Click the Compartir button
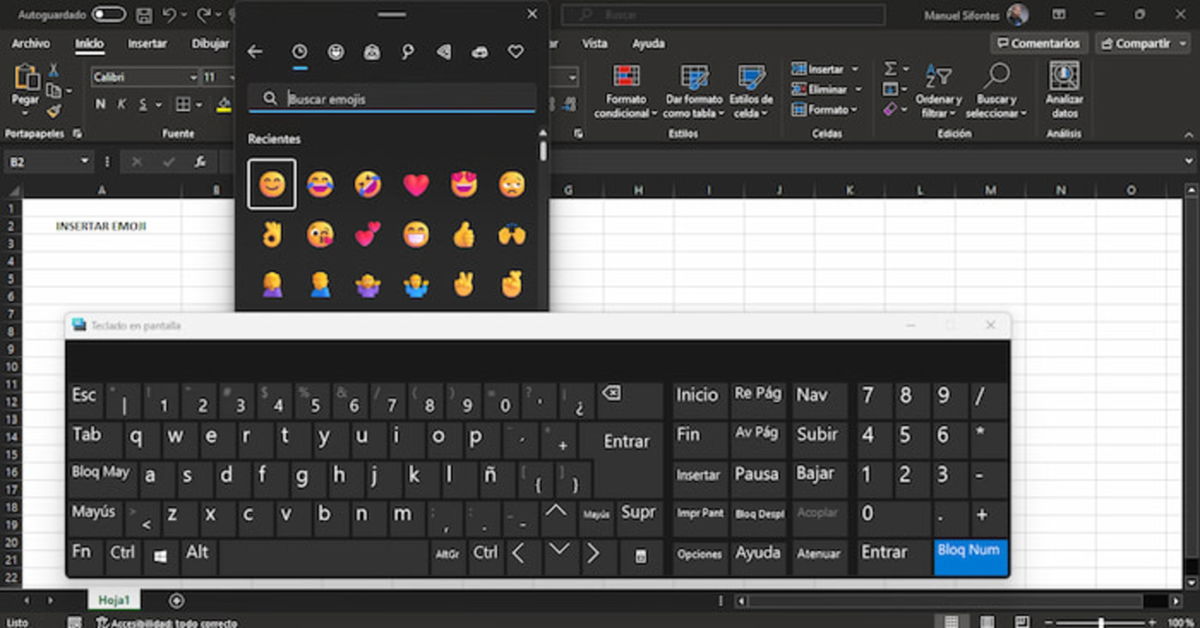The height and width of the screenshot is (628, 1200). (1142, 43)
